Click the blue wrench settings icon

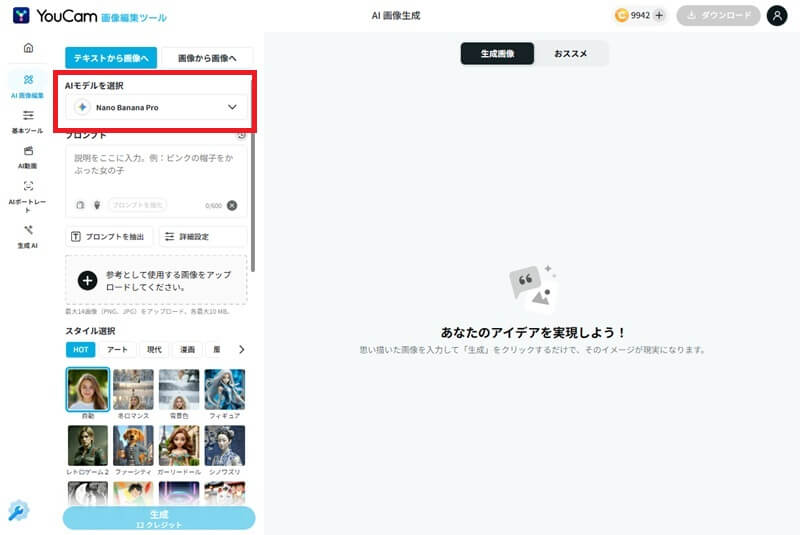[18, 511]
